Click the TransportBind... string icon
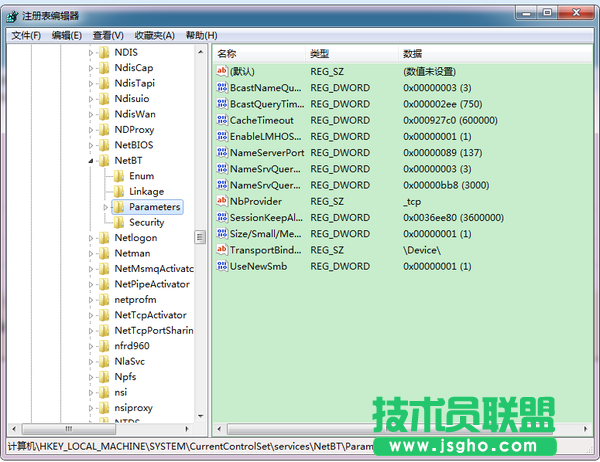 click(x=222, y=250)
